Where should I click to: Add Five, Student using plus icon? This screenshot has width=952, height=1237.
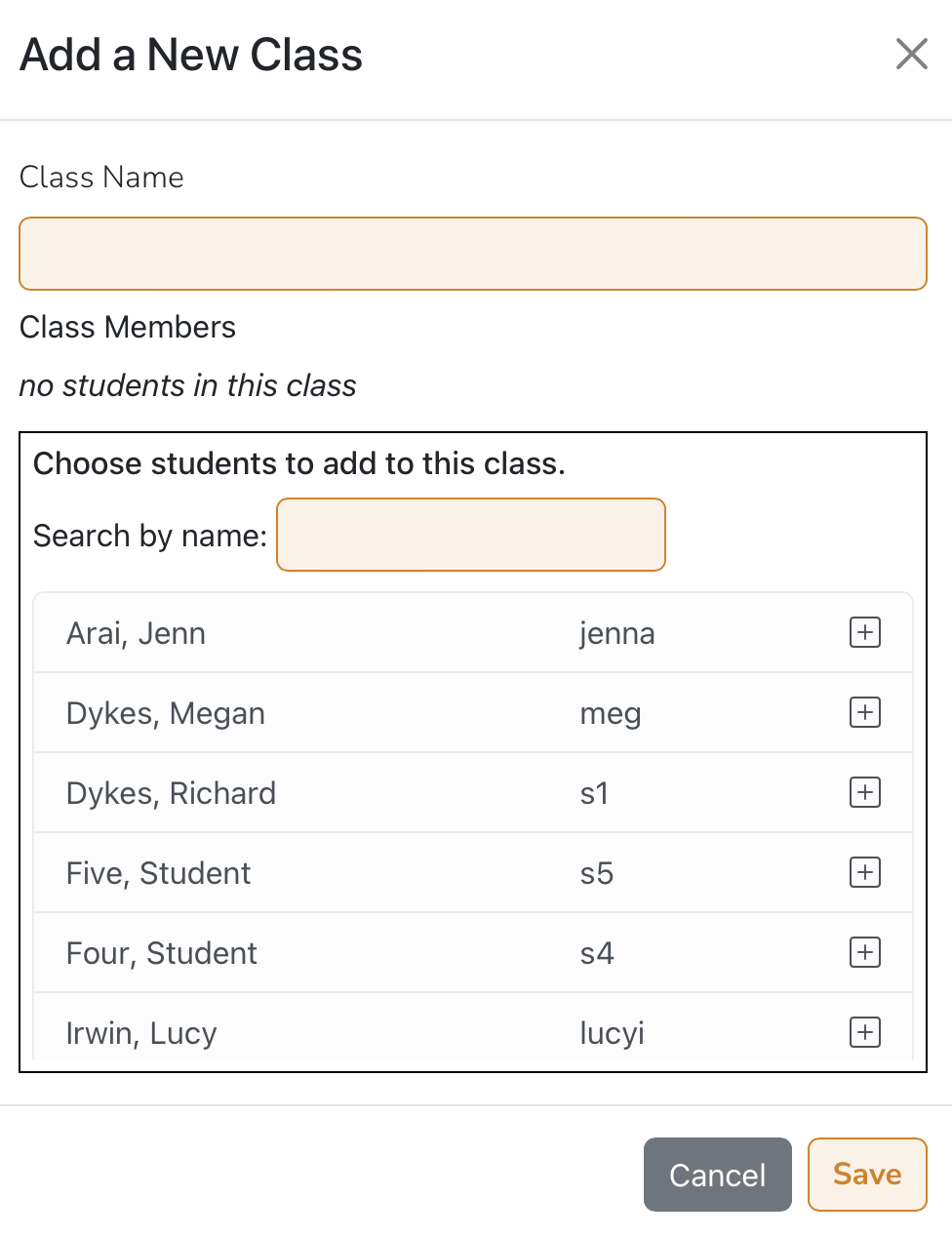pos(865,873)
